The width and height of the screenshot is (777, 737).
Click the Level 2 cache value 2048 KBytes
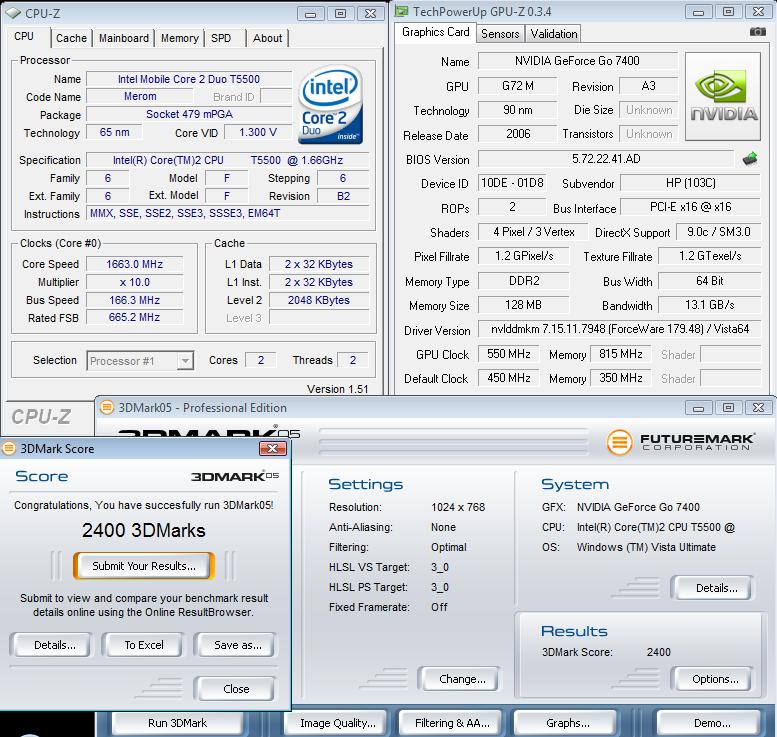[319, 300]
